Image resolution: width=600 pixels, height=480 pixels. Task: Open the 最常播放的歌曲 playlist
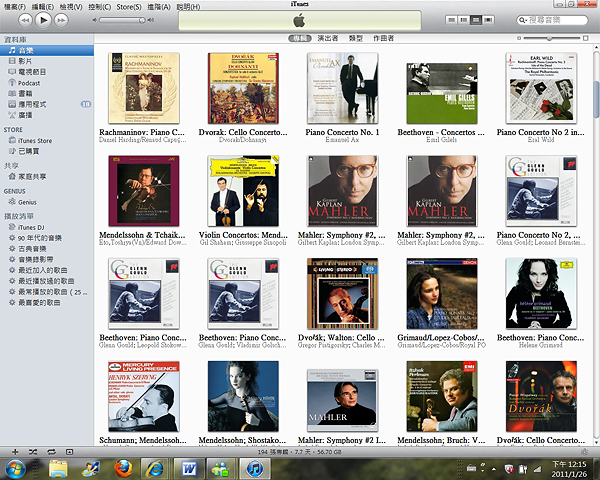click(47, 292)
